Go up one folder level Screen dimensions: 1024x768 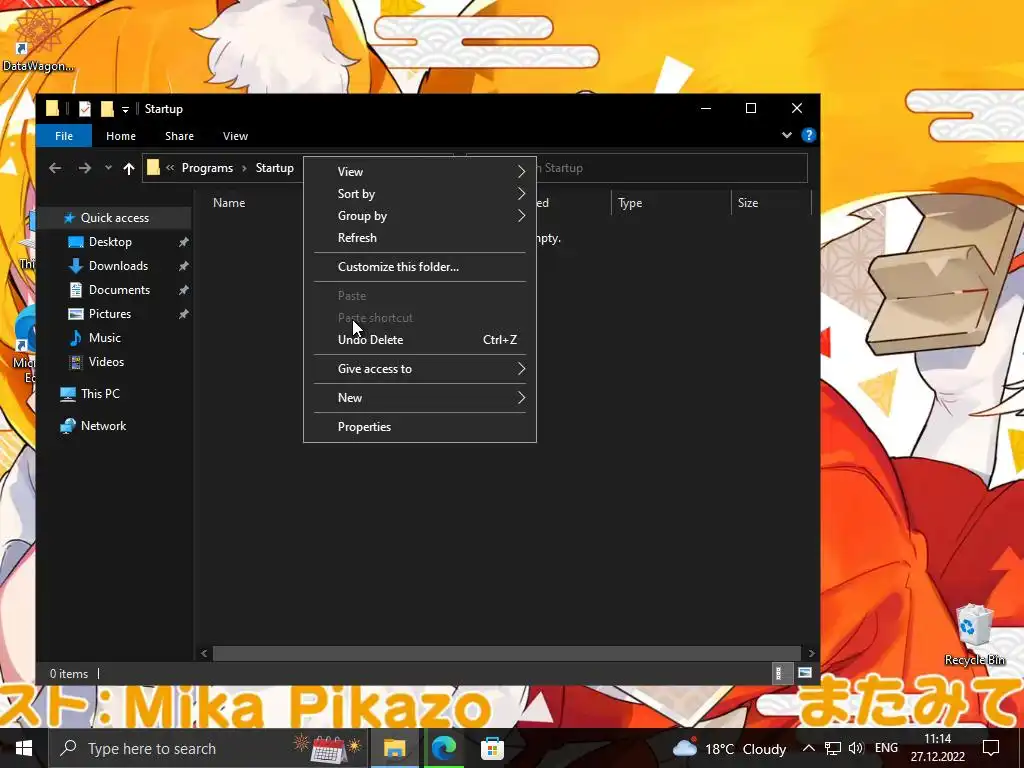pos(129,168)
